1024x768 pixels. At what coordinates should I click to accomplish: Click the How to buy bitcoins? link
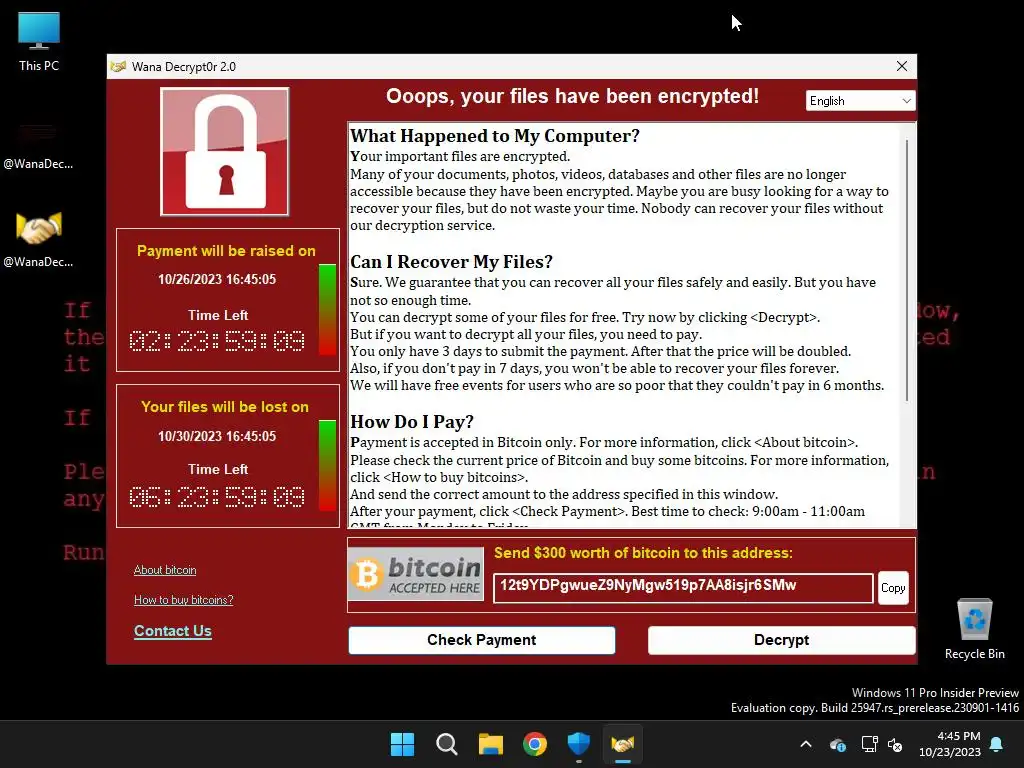(x=184, y=600)
